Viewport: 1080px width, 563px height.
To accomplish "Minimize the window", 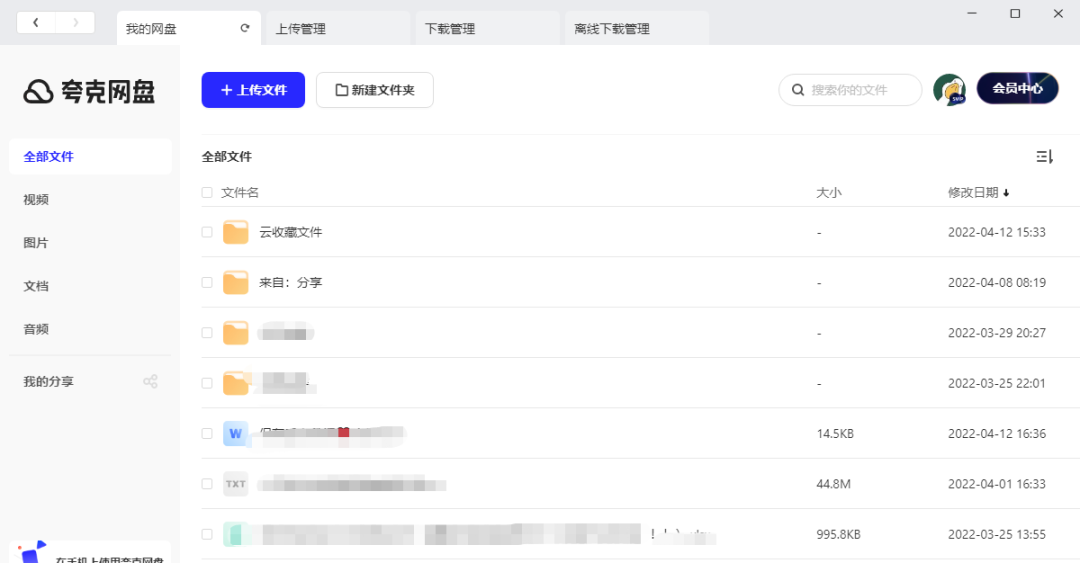I will tap(972, 13).
